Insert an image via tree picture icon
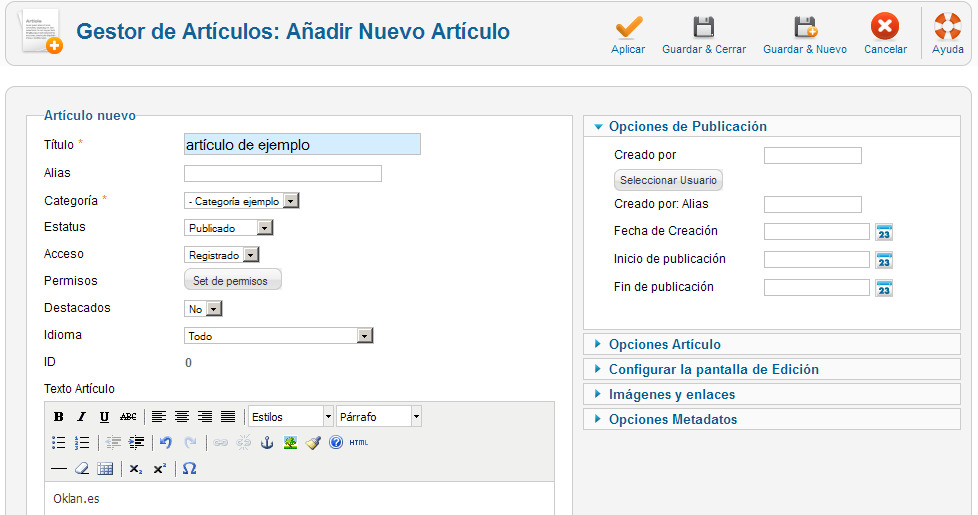Image resolution: width=978 pixels, height=515 pixels. 290,443
